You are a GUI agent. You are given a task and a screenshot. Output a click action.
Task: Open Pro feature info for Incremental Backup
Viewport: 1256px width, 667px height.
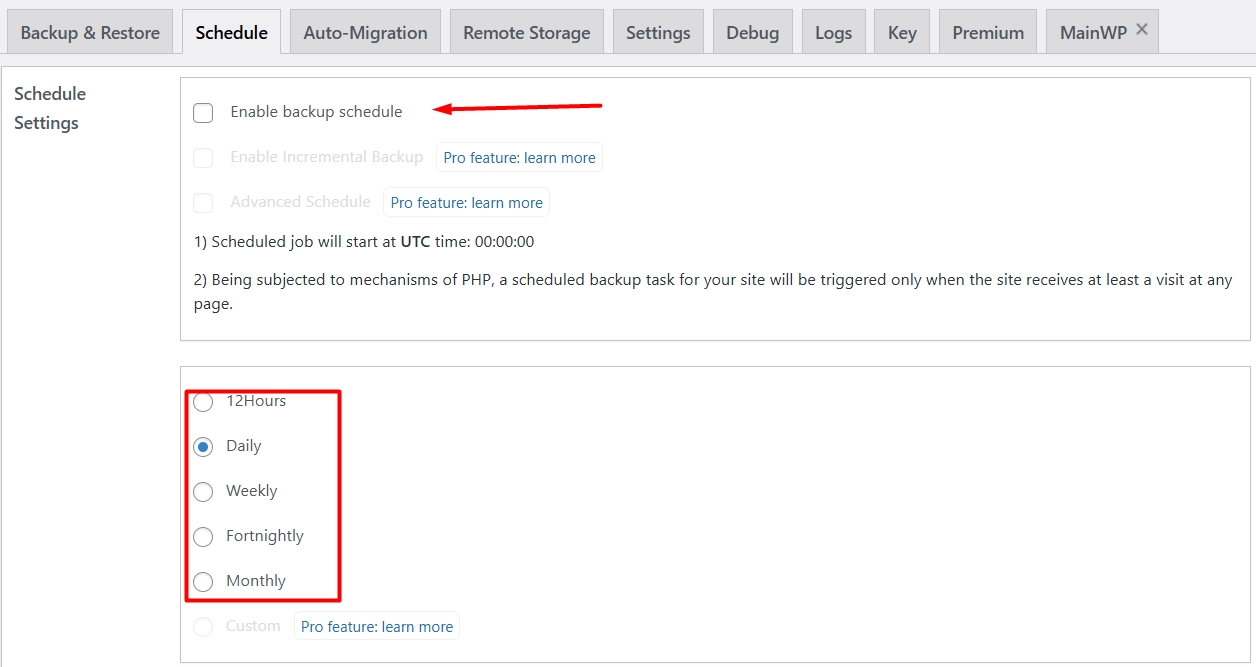(x=519, y=157)
